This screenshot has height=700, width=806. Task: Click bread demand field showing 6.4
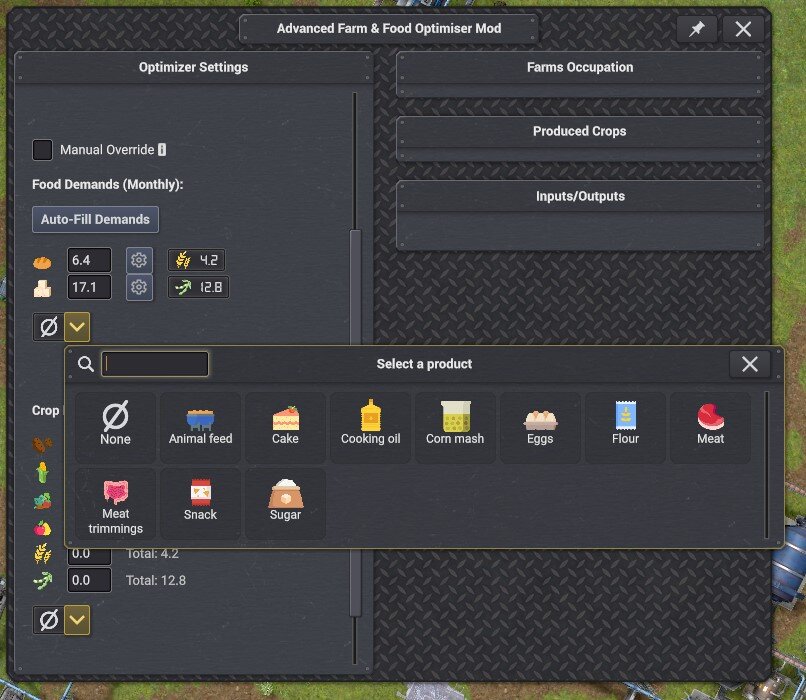tap(89, 260)
